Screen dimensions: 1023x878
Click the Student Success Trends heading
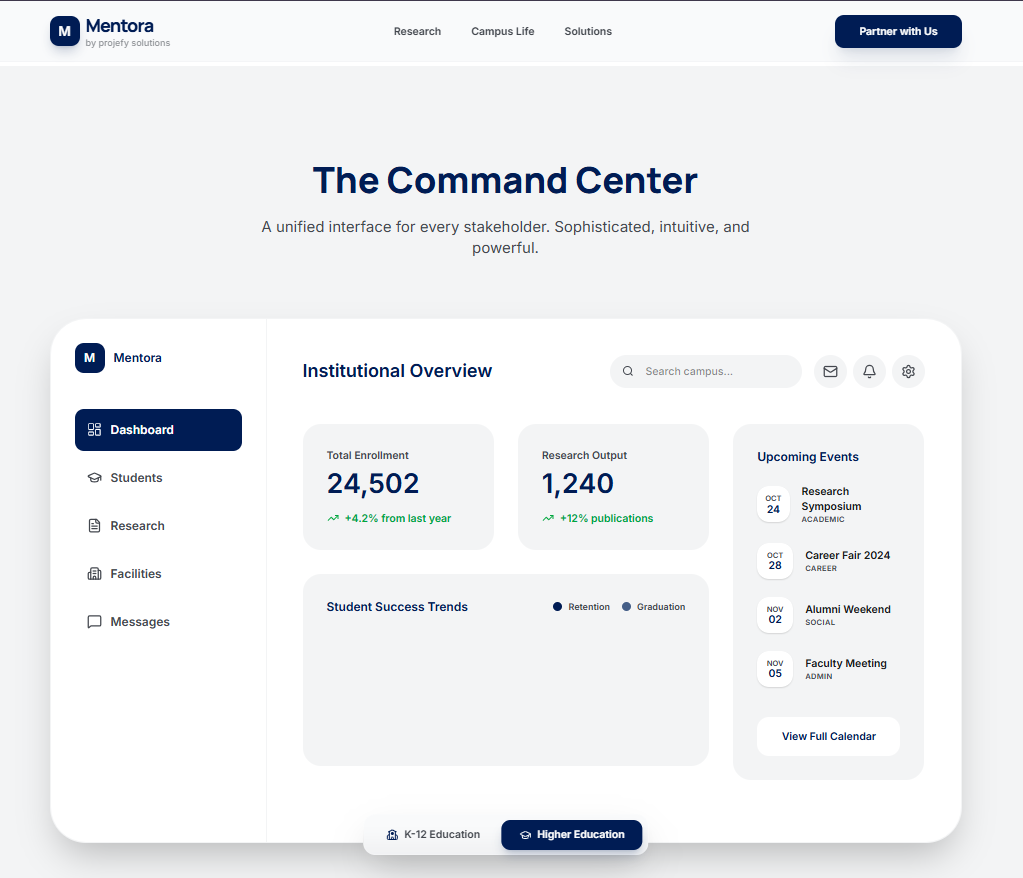pos(397,607)
